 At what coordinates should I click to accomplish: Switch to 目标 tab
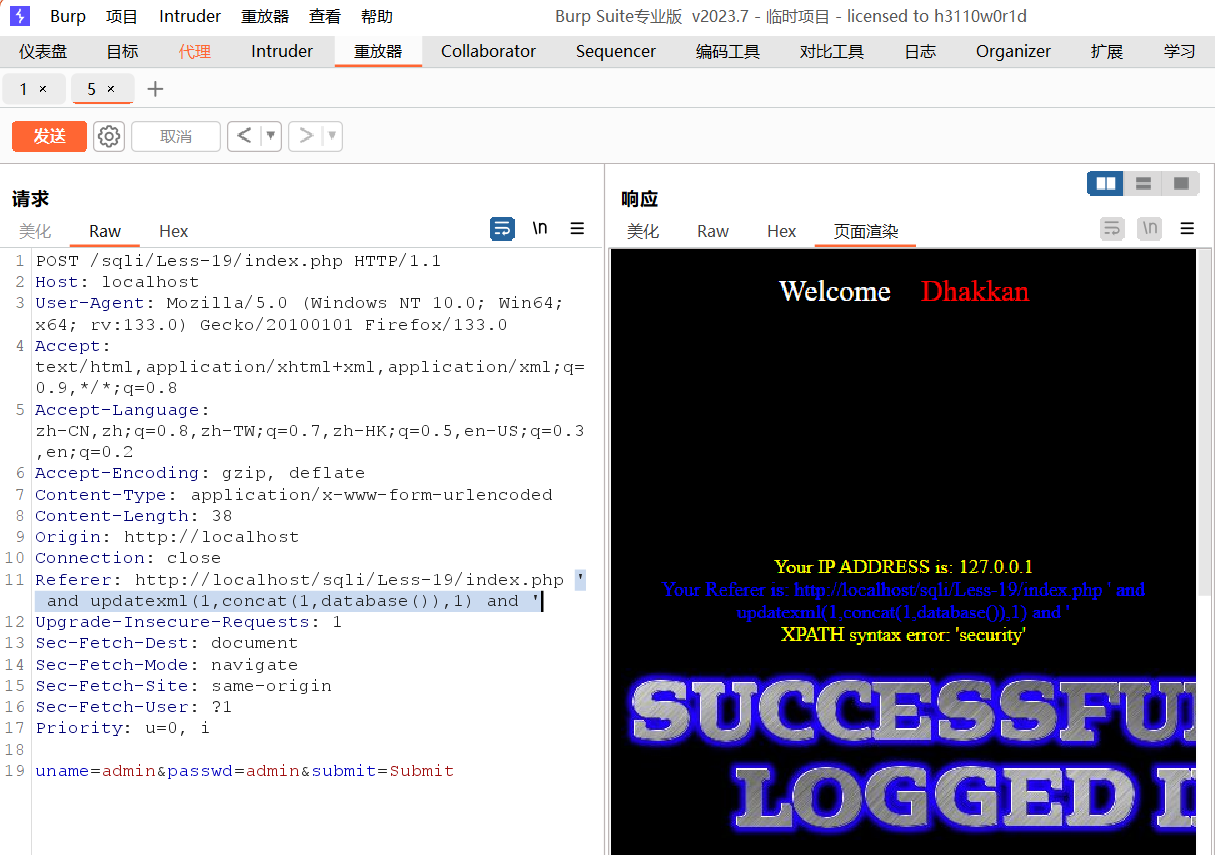(122, 51)
